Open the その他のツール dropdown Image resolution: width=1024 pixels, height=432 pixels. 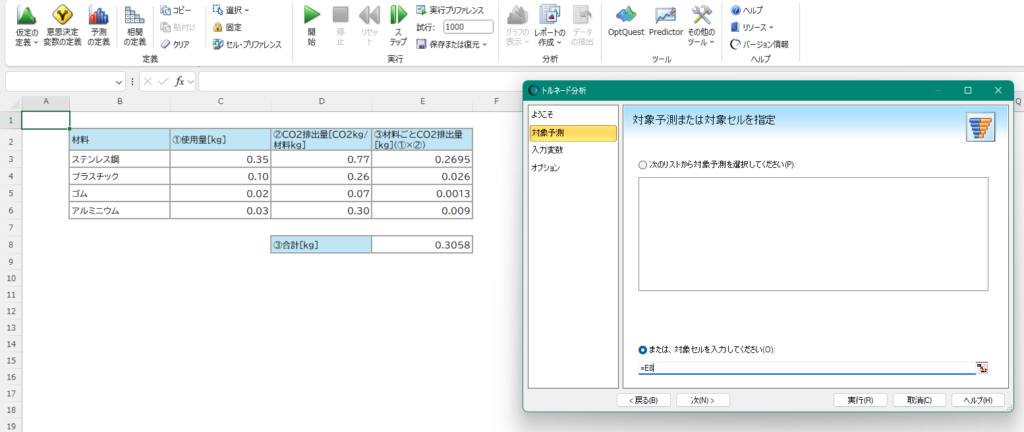[702, 17]
